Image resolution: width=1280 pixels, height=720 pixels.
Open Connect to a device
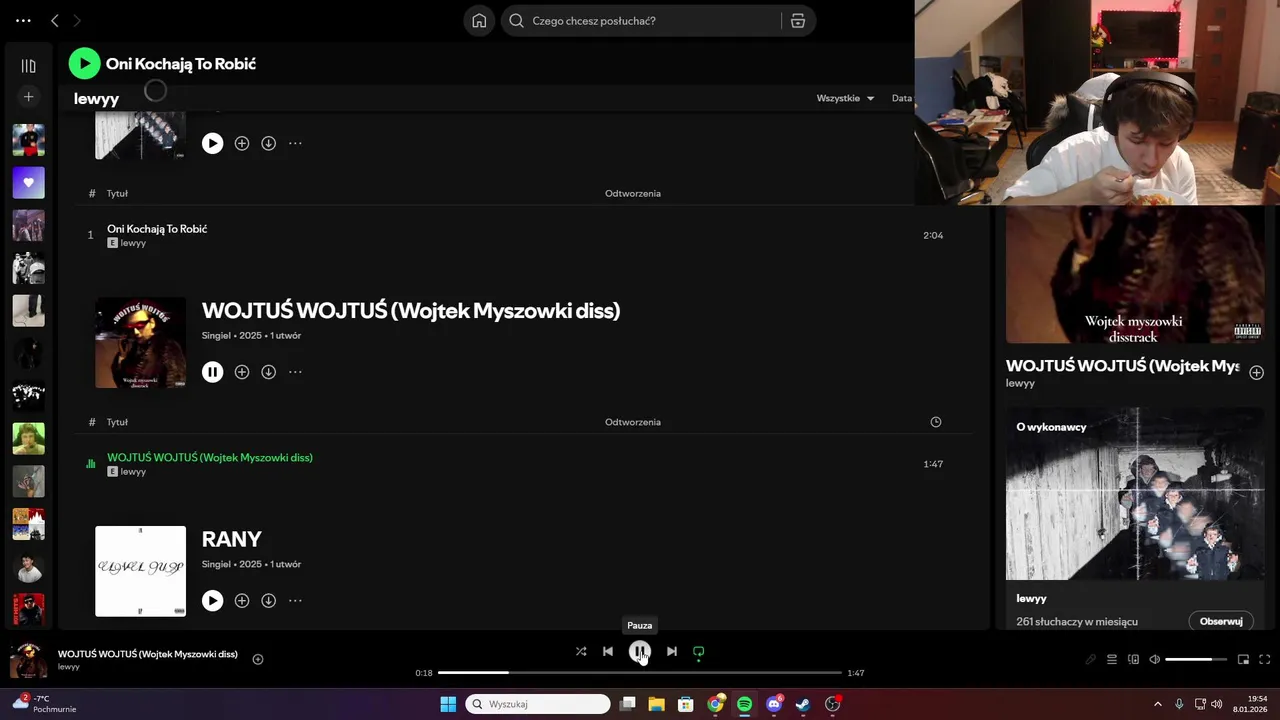[1133, 659]
